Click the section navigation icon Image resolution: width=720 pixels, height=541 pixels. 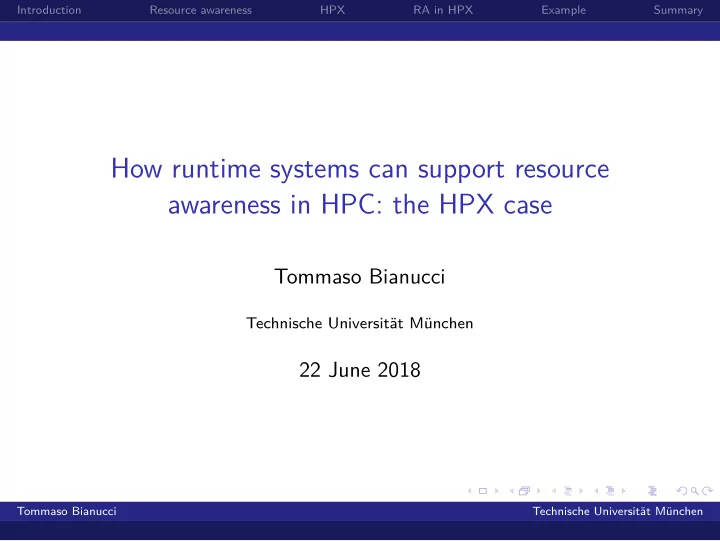(x=610, y=491)
